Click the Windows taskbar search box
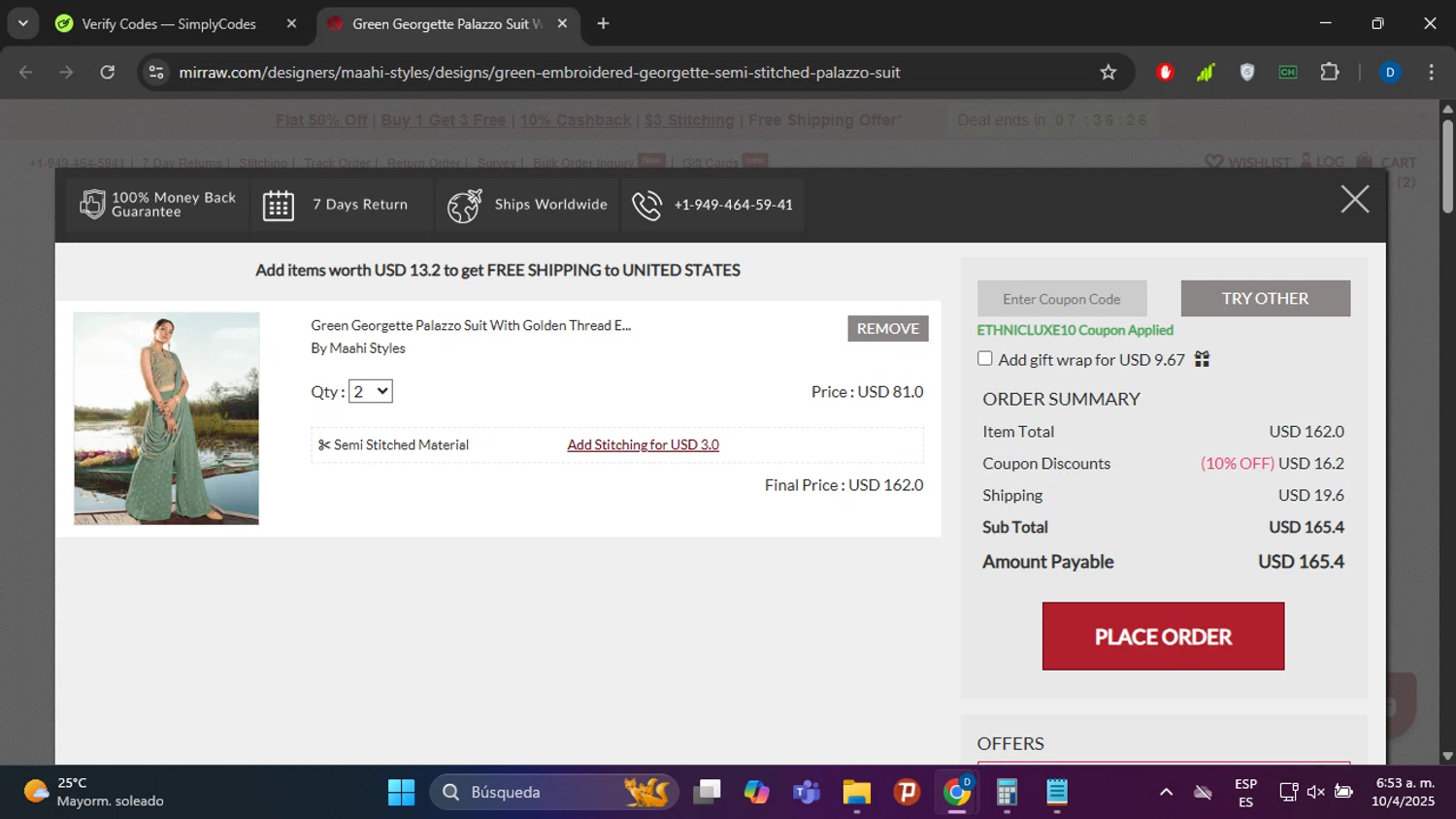Image resolution: width=1456 pixels, height=819 pixels. coord(553,792)
